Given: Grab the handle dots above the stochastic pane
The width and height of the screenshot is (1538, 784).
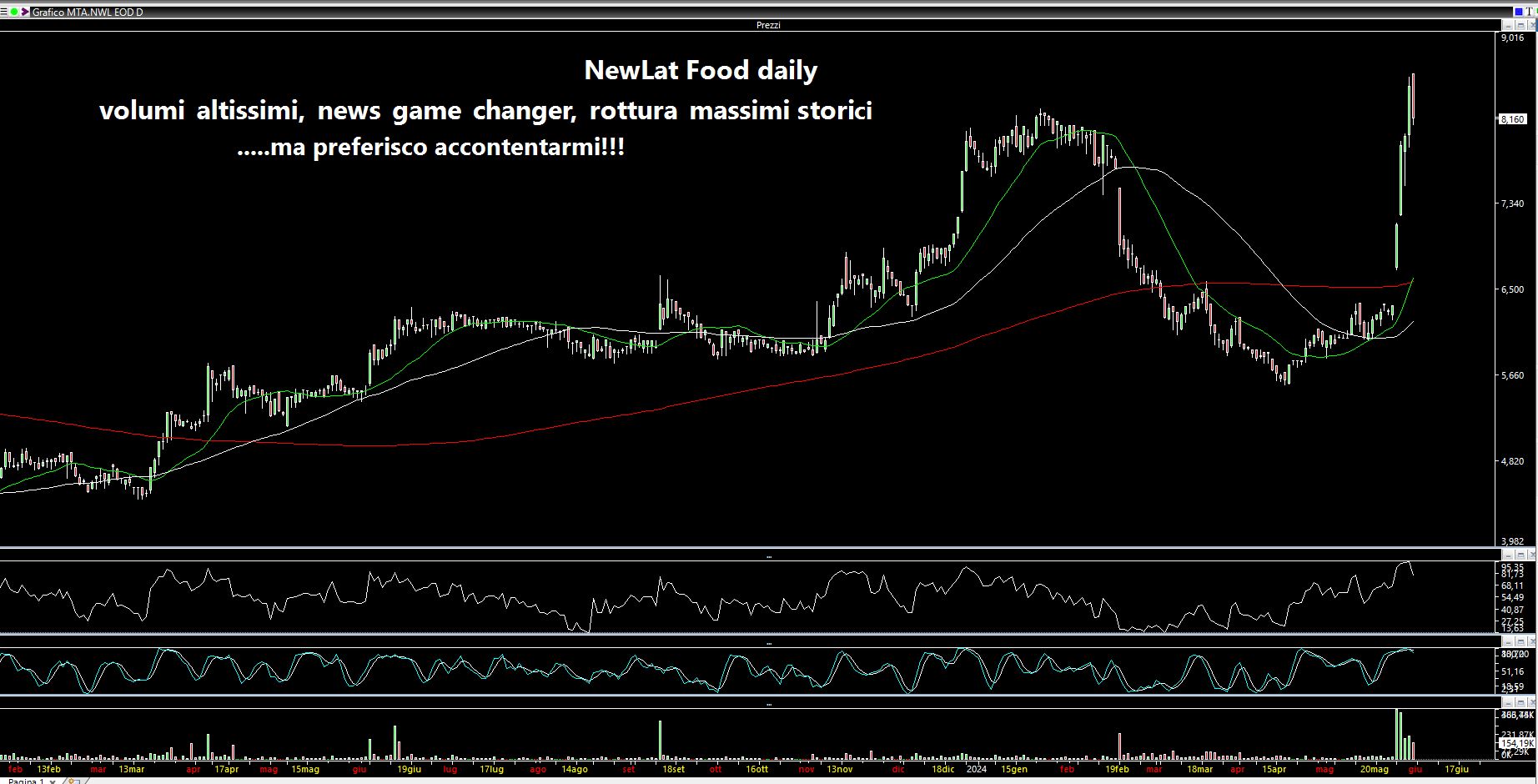Looking at the screenshot, I should 768,643.
